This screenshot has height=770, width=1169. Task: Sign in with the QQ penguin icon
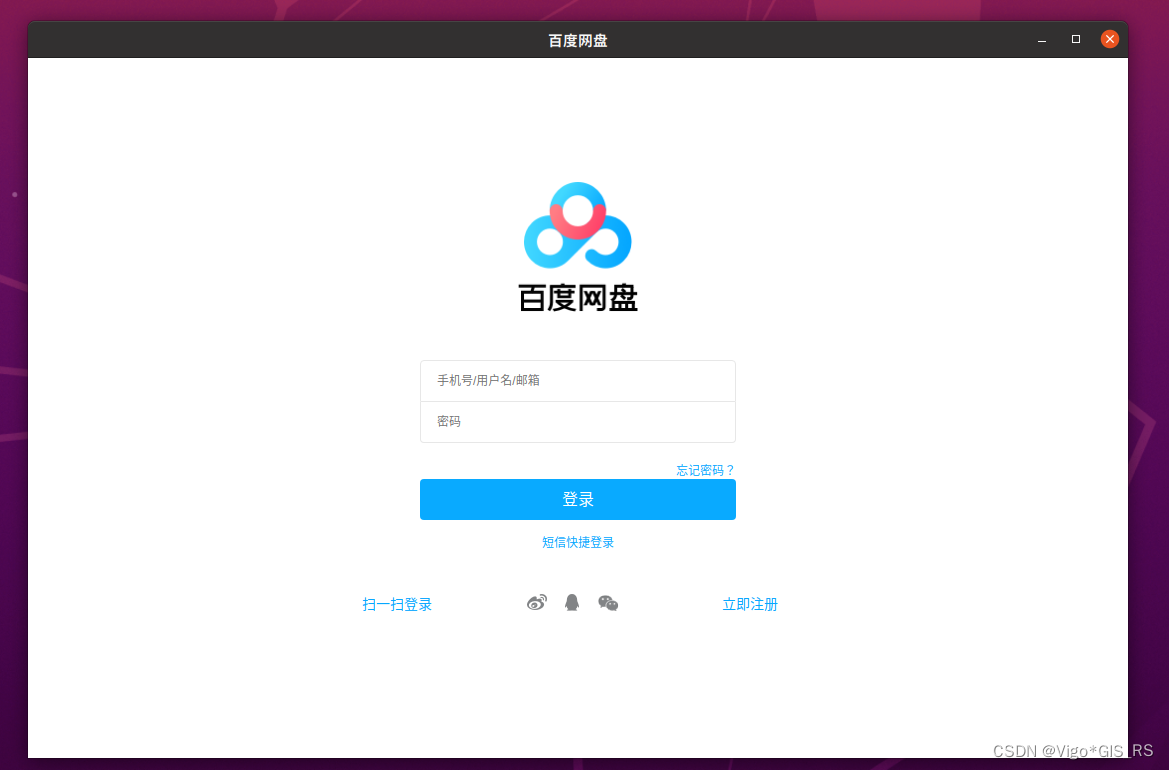[x=571, y=602]
